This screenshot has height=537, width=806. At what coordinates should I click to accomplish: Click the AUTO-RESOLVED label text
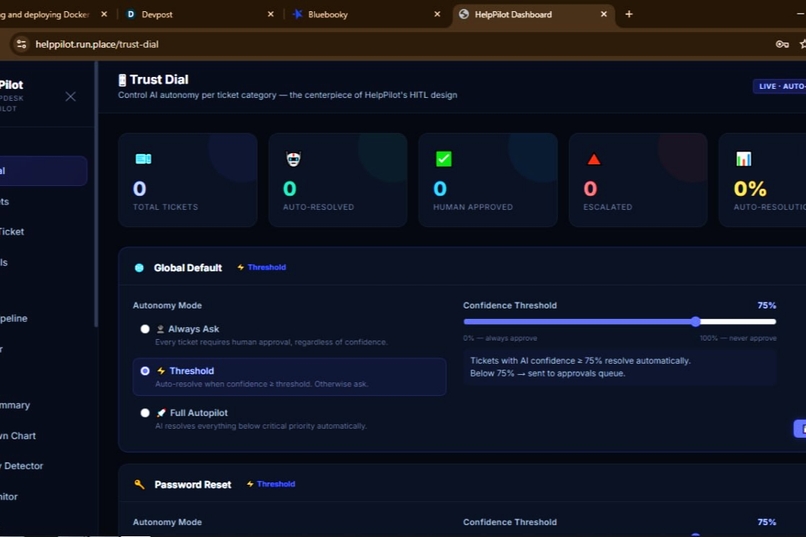[x=319, y=207]
